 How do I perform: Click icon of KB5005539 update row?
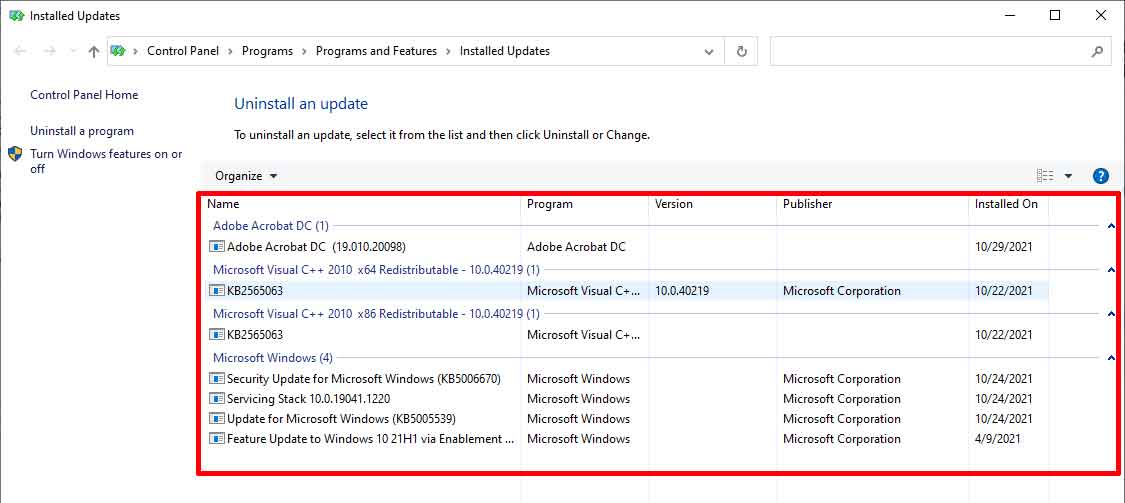(217, 419)
